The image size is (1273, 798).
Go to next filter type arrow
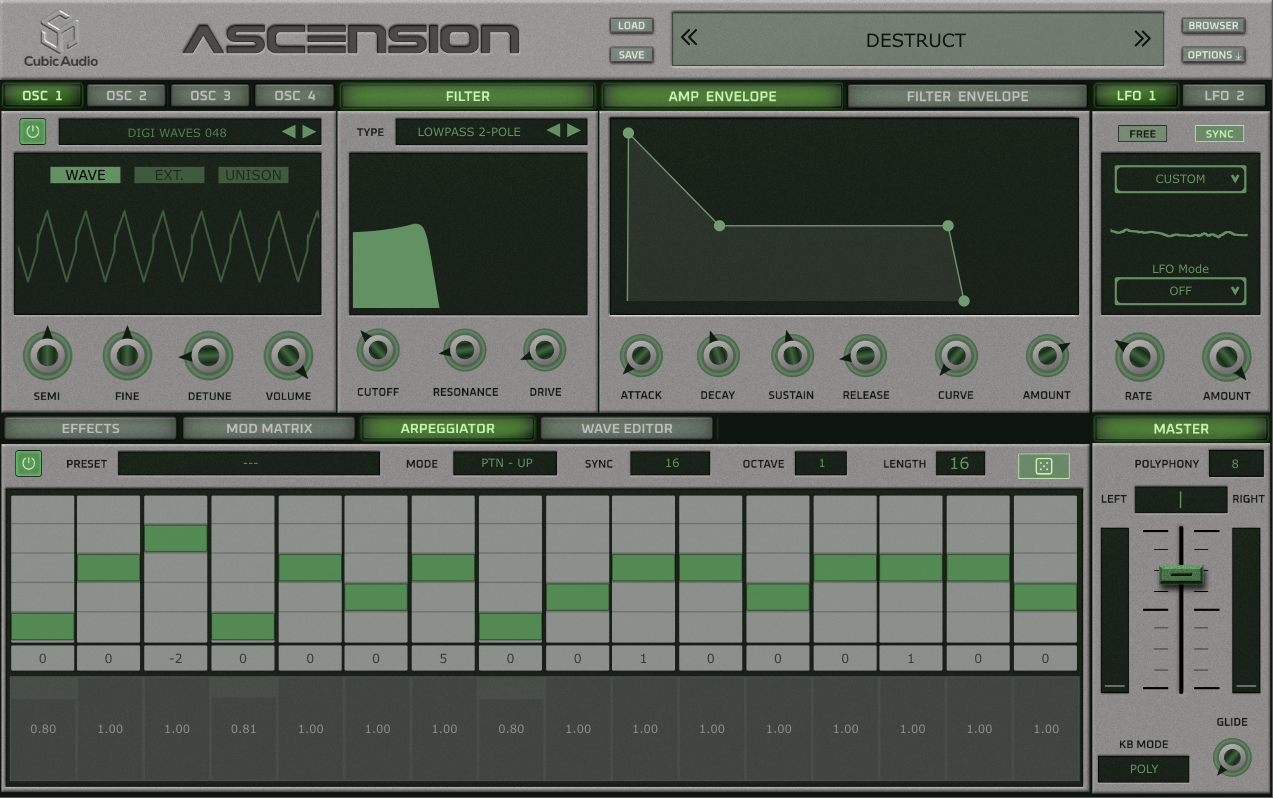574,131
